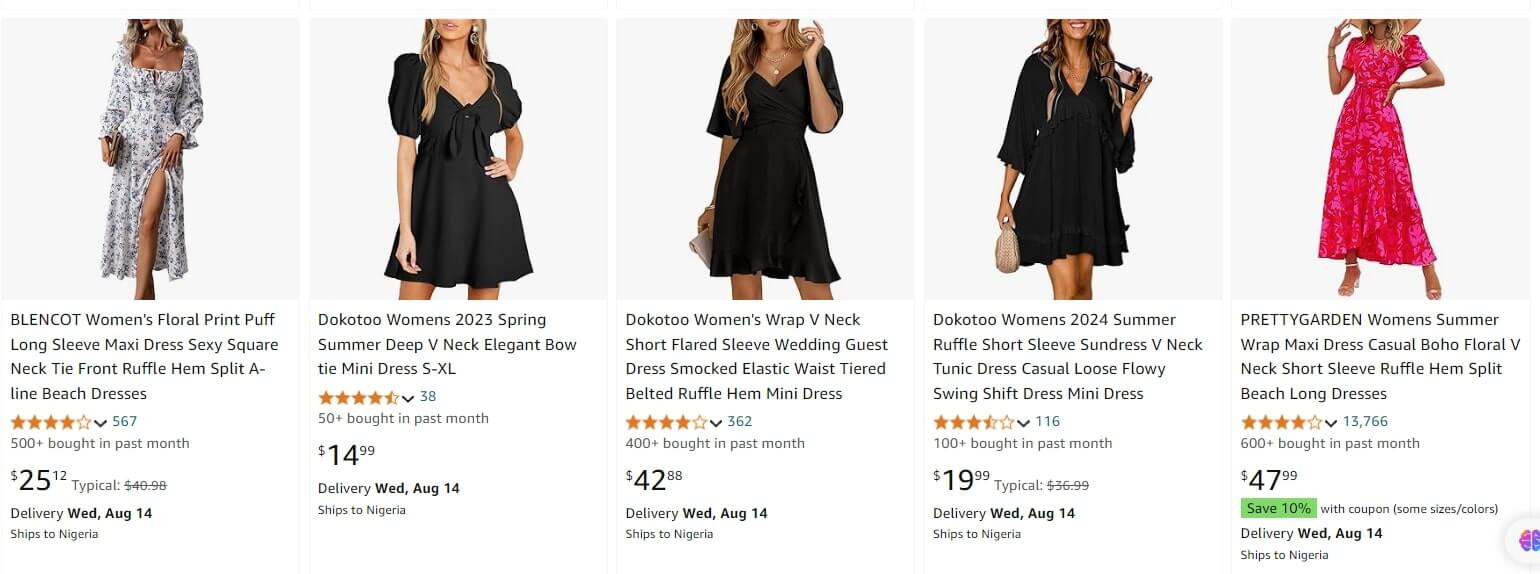Click the BLENCOT dress star rating
This screenshot has height=574, width=1540.
[x=51, y=422]
